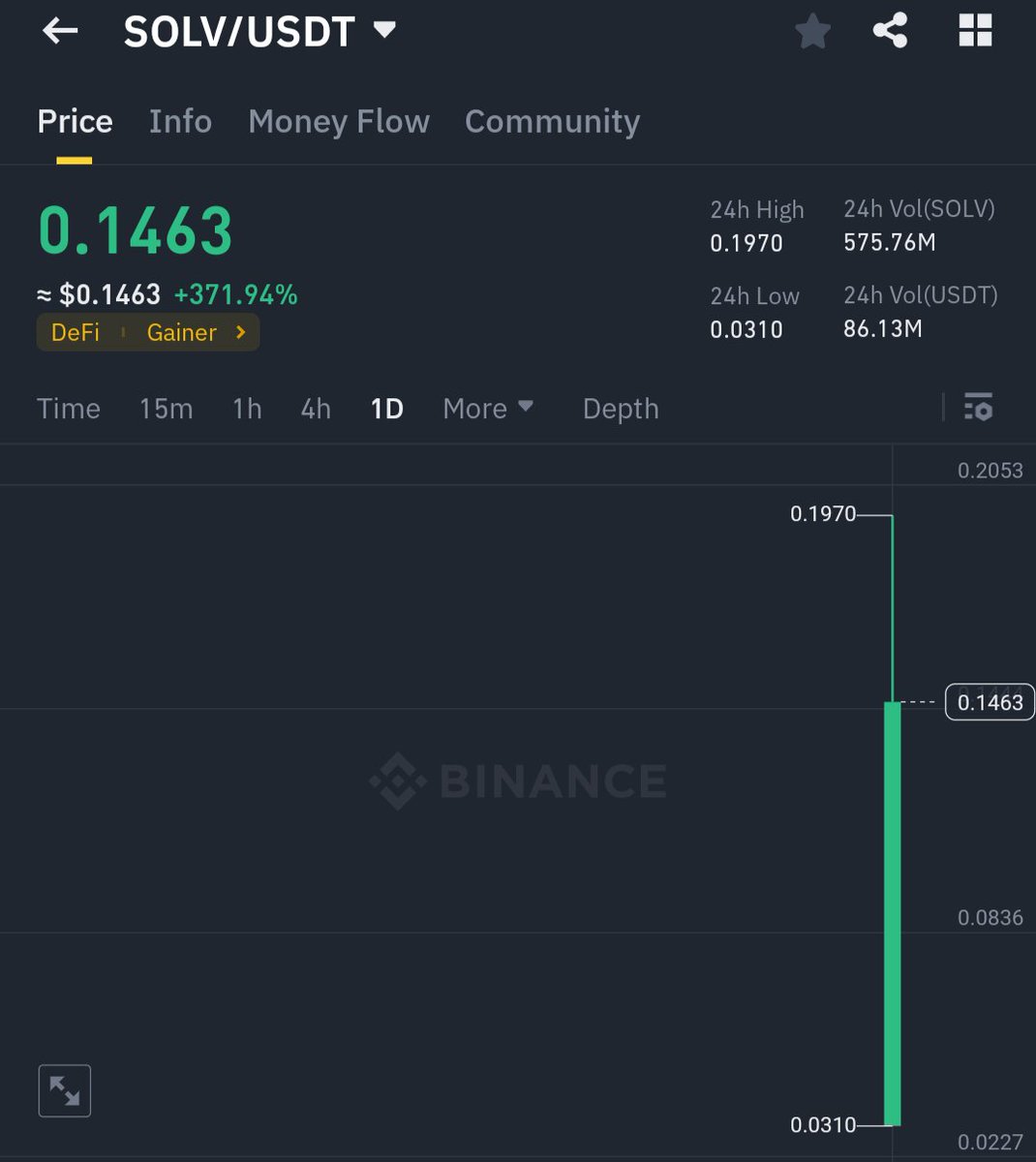Screen dimensions: 1036x1162
Task: Open the DeFi Gainer tag chevron
Action: (x=241, y=332)
